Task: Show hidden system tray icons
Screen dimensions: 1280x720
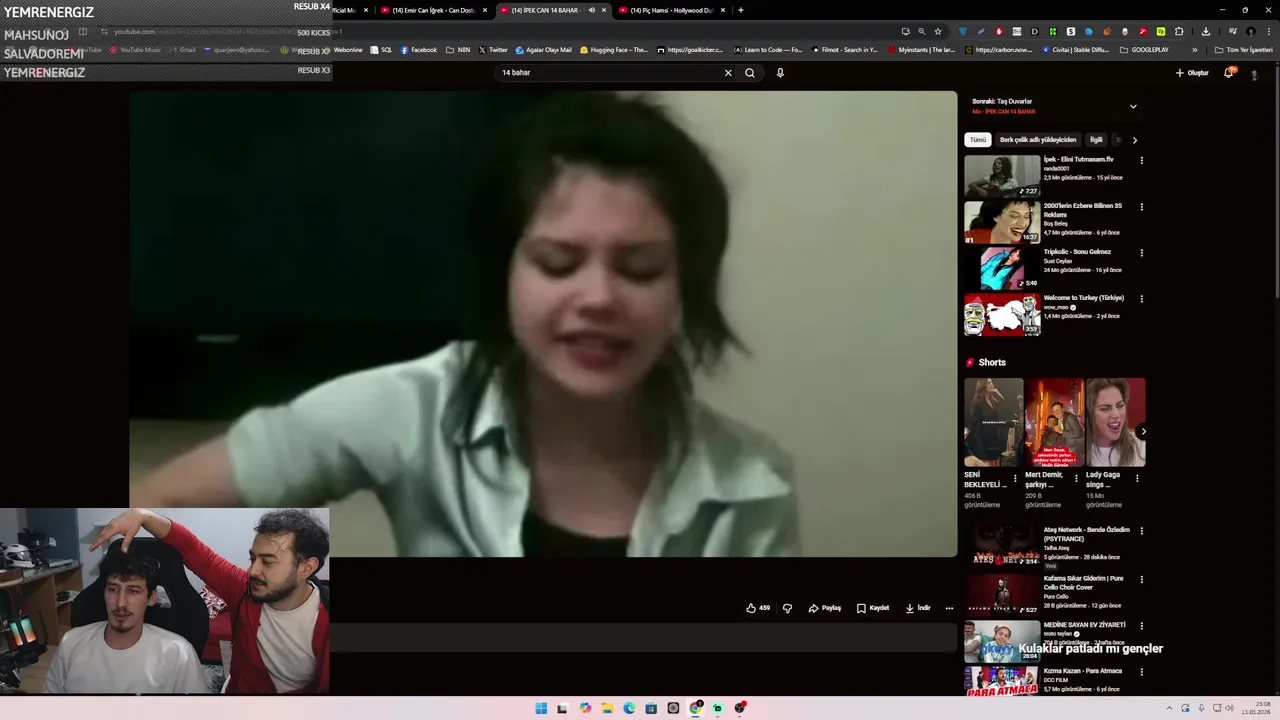Action: (x=1169, y=708)
